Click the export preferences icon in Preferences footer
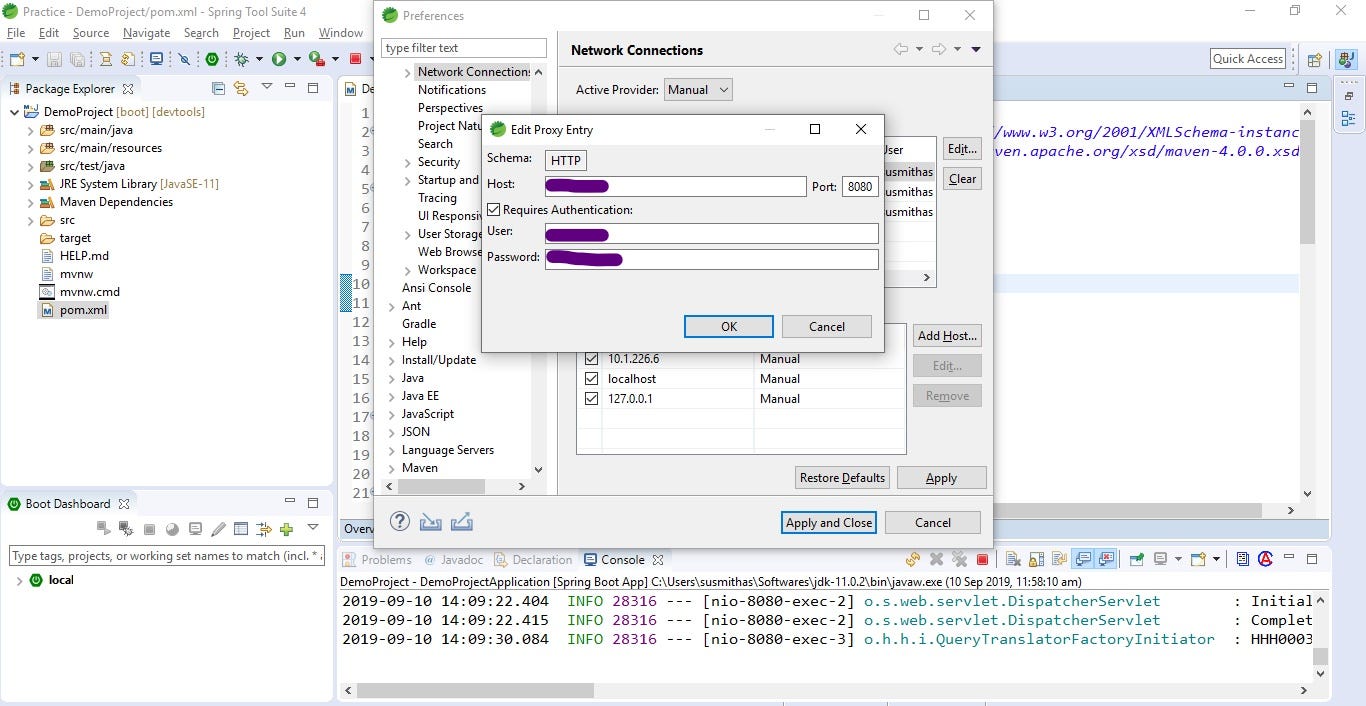 point(462,521)
